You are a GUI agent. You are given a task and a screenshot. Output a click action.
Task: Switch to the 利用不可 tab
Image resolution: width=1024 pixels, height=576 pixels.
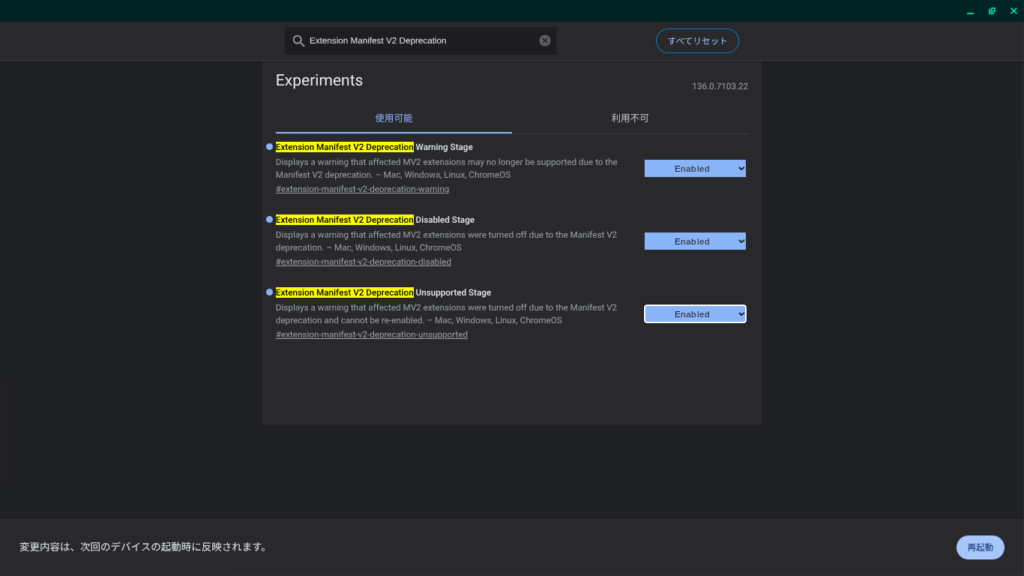[630, 118]
